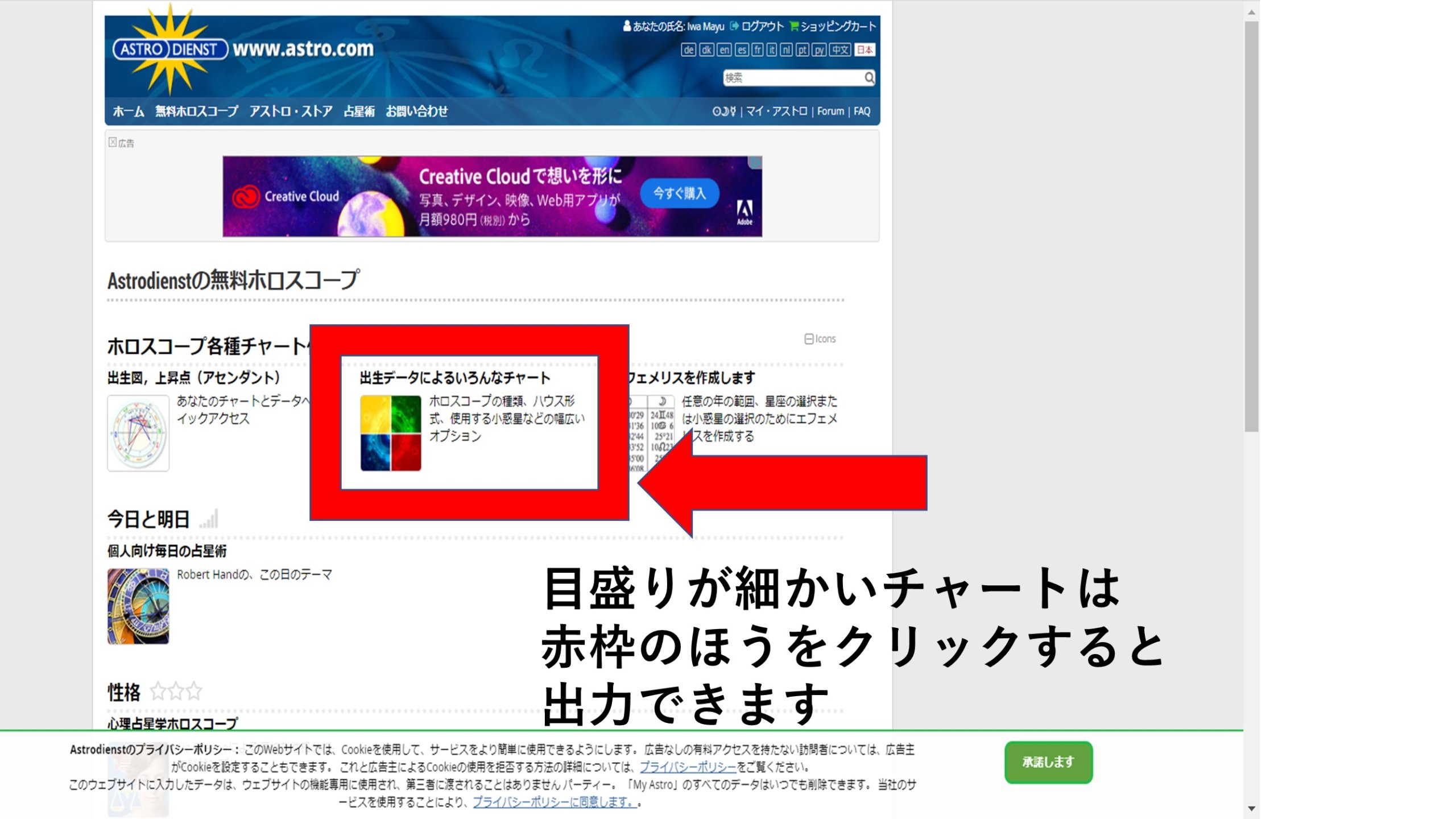The width and height of the screenshot is (1456, 819).
Task: Select the 日本 language button
Action: coord(864,50)
